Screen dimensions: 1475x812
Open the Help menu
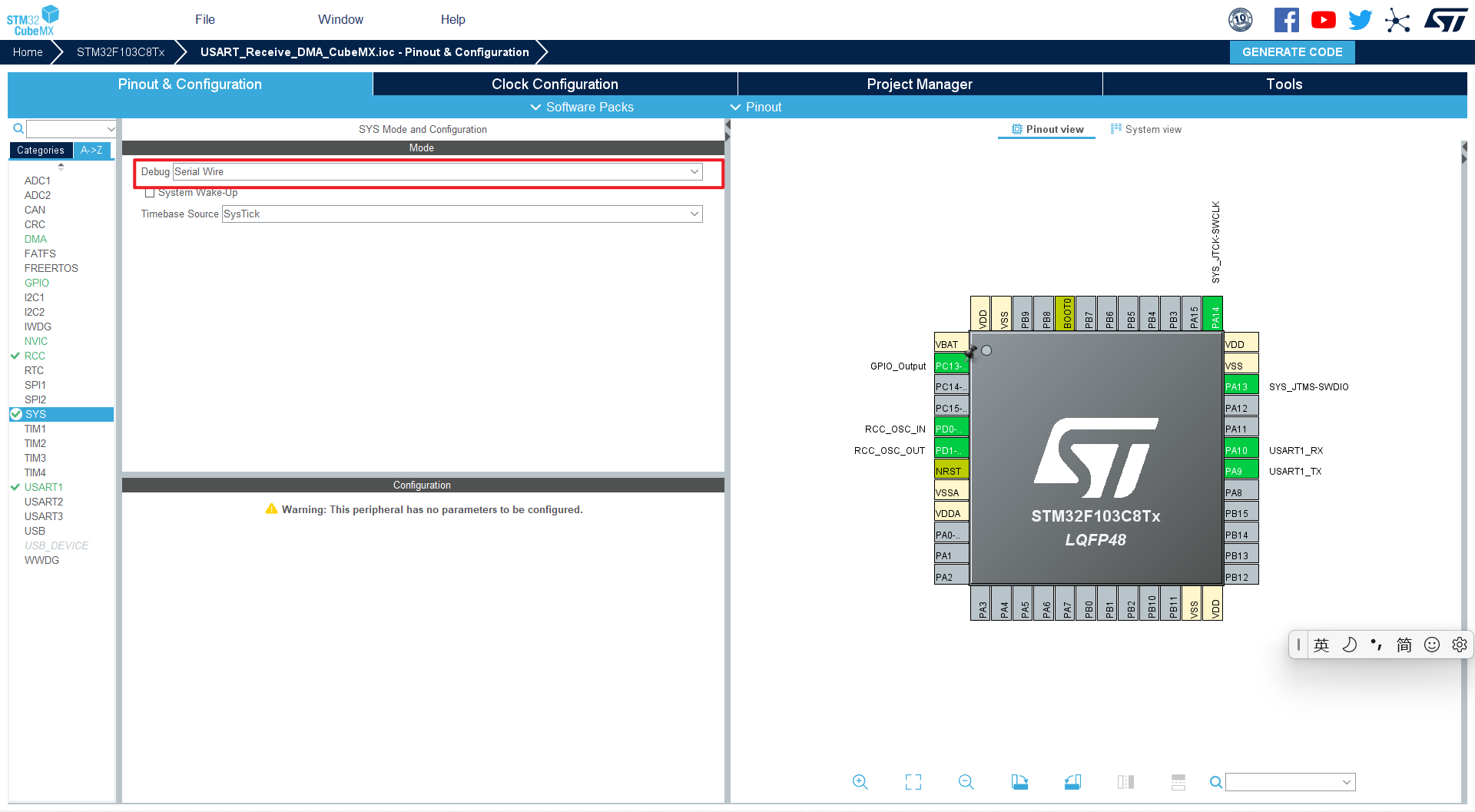[x=453, y=20]
